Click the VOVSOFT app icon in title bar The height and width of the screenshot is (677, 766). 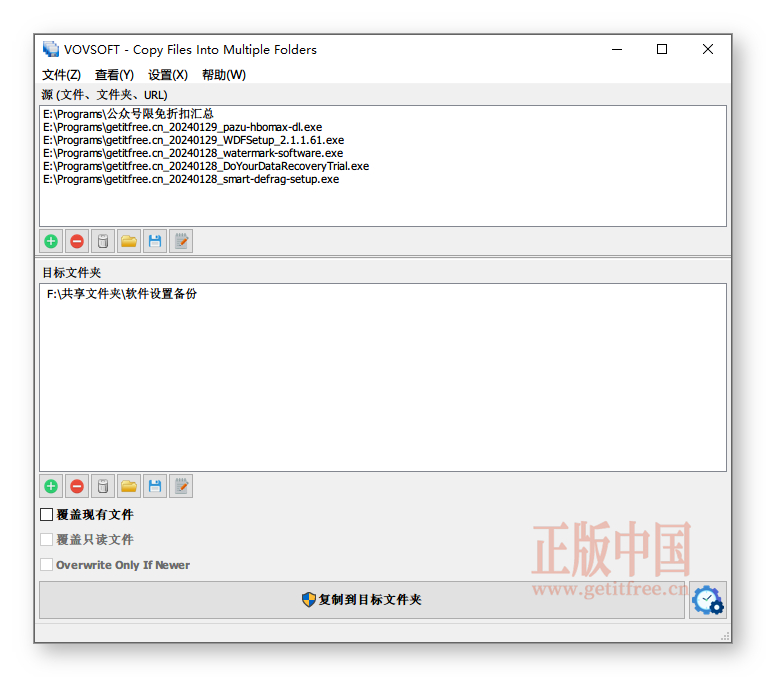(50, 49)
